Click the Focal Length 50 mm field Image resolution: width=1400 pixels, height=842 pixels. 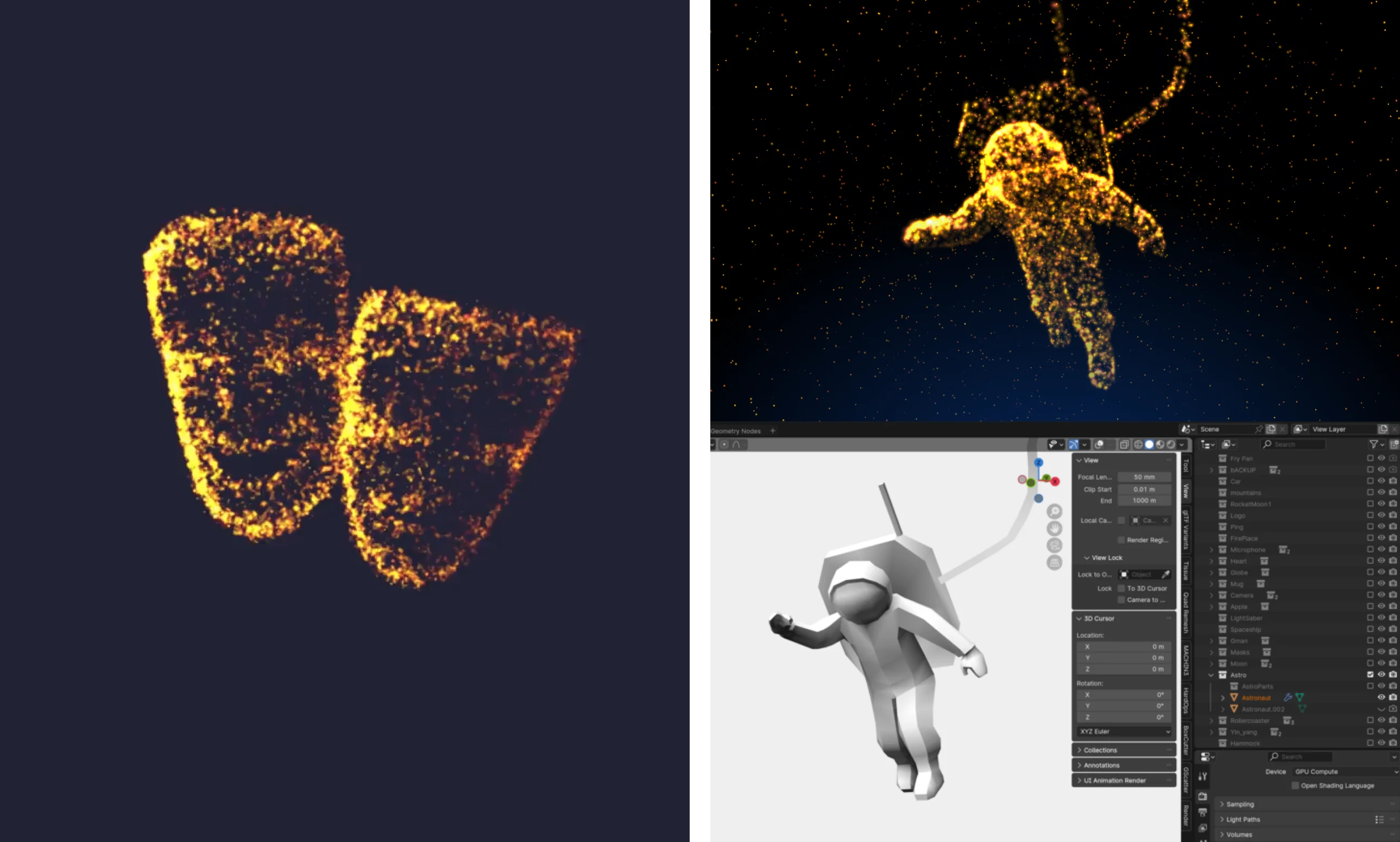pyautogui.click(x=1144, y=477)
